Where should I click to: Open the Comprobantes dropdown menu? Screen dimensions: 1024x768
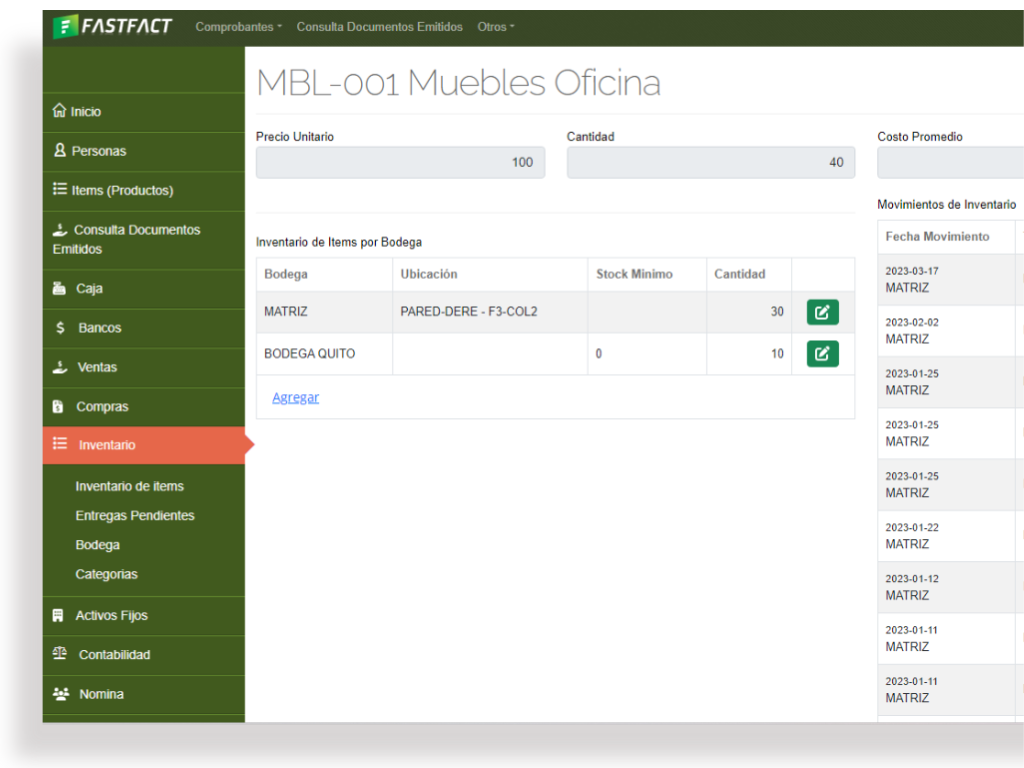[x=238, y=27]
